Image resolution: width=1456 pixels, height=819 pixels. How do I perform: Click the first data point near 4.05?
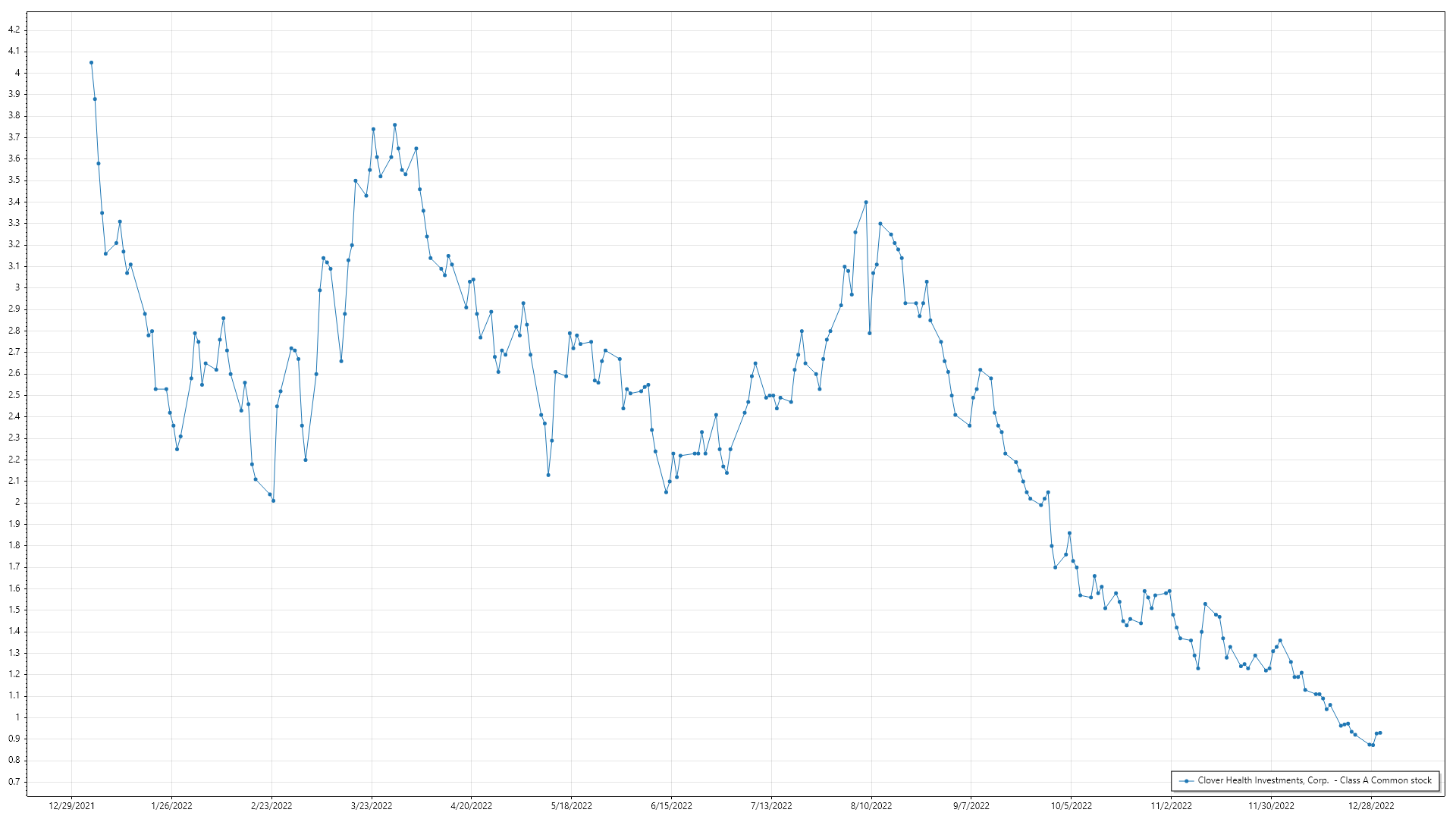tap(91, 63)
